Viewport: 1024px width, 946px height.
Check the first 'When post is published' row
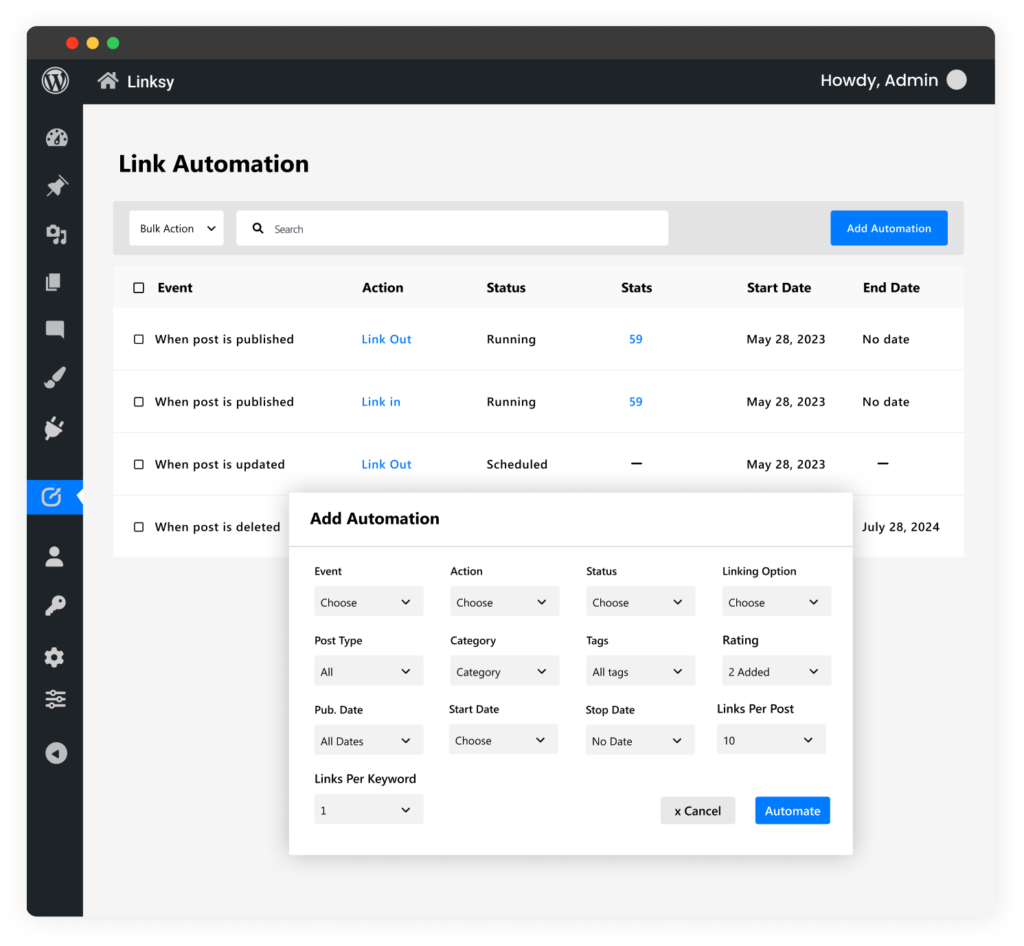(138, 339)
